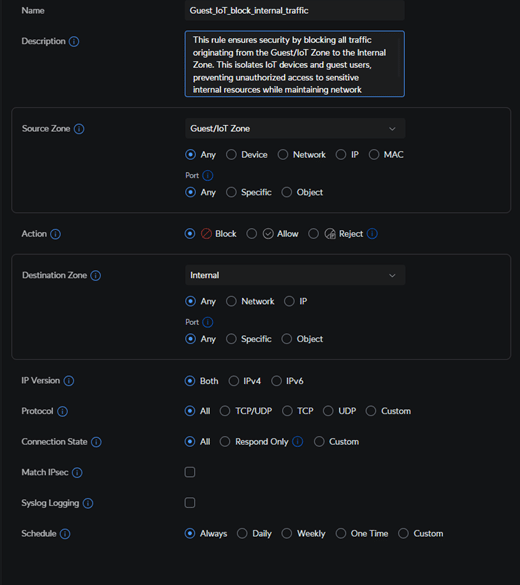Viewport: 520px width, 585px height.
Task: Enable the Match IPsec checkbox
Action: click(x=190, y=472)
